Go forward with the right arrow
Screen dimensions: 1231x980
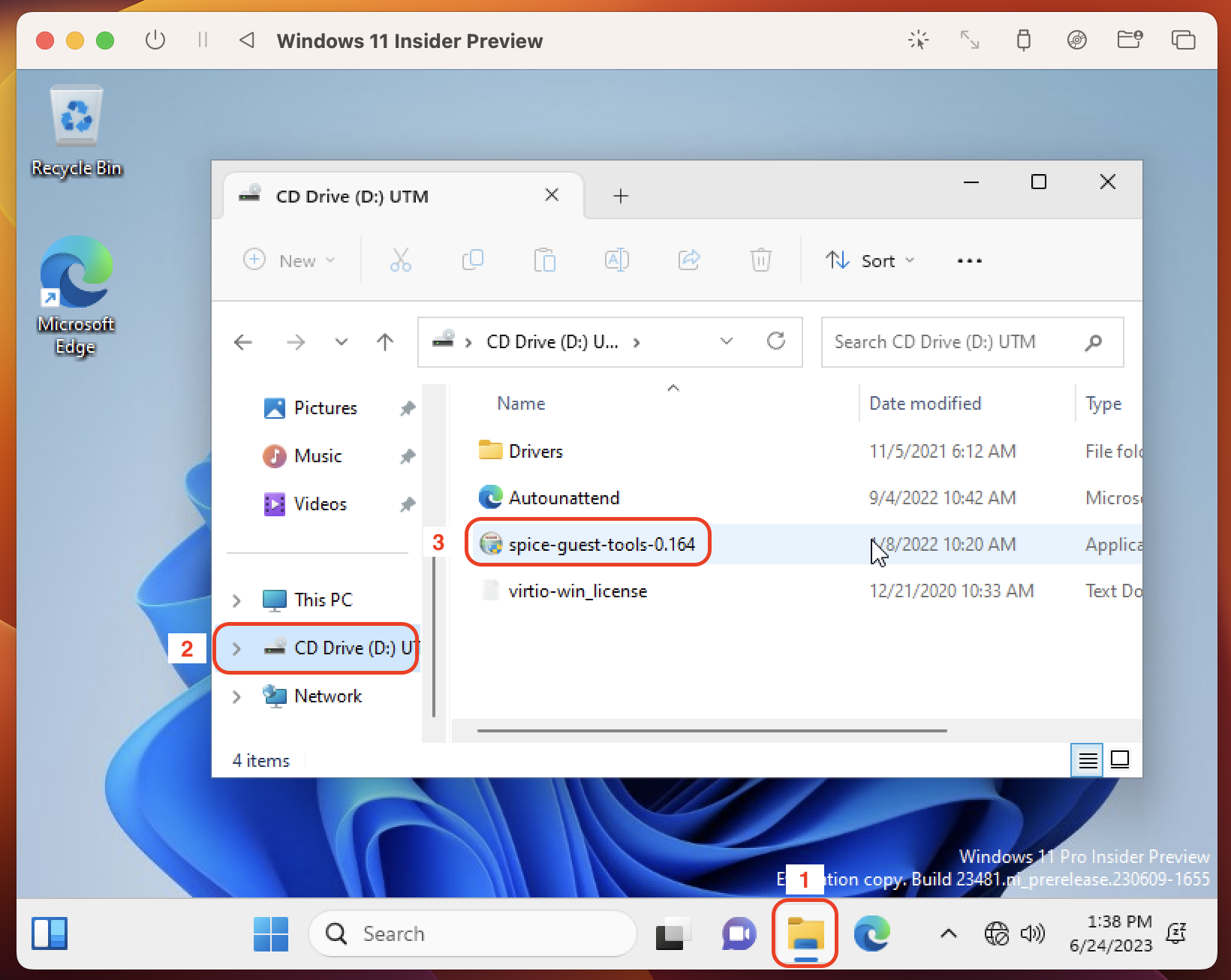pos(296,342)
